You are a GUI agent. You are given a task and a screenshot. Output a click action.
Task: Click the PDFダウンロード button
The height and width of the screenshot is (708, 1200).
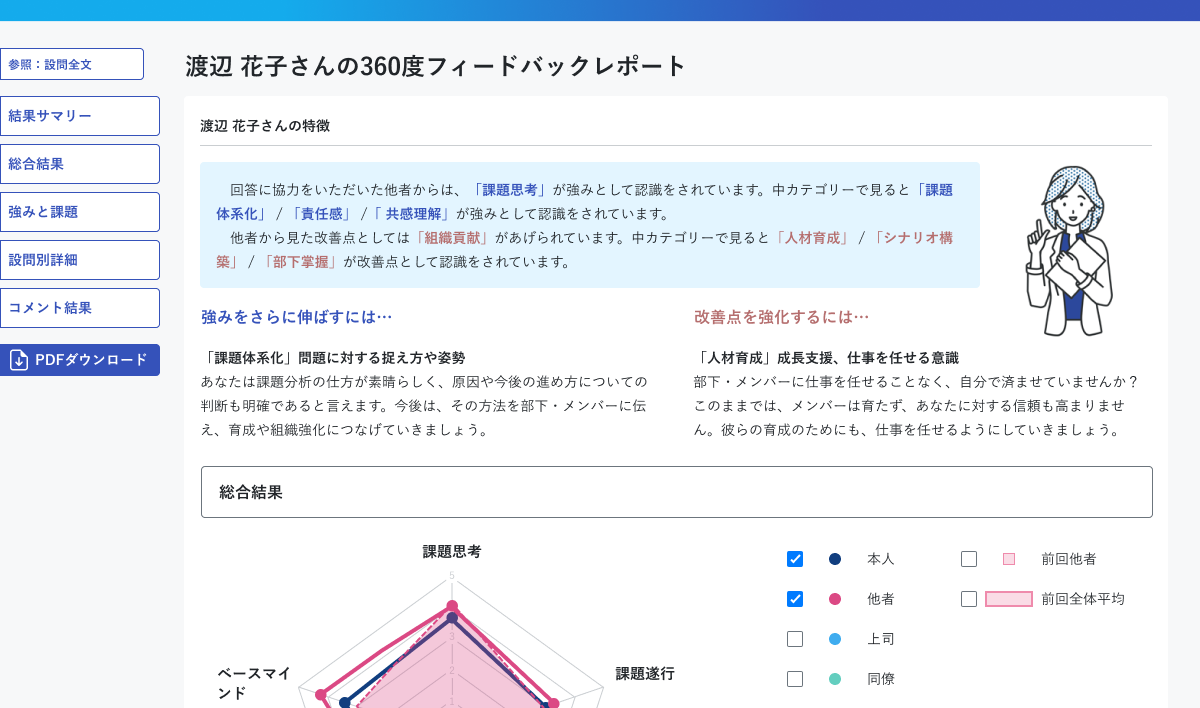(80, 360)
